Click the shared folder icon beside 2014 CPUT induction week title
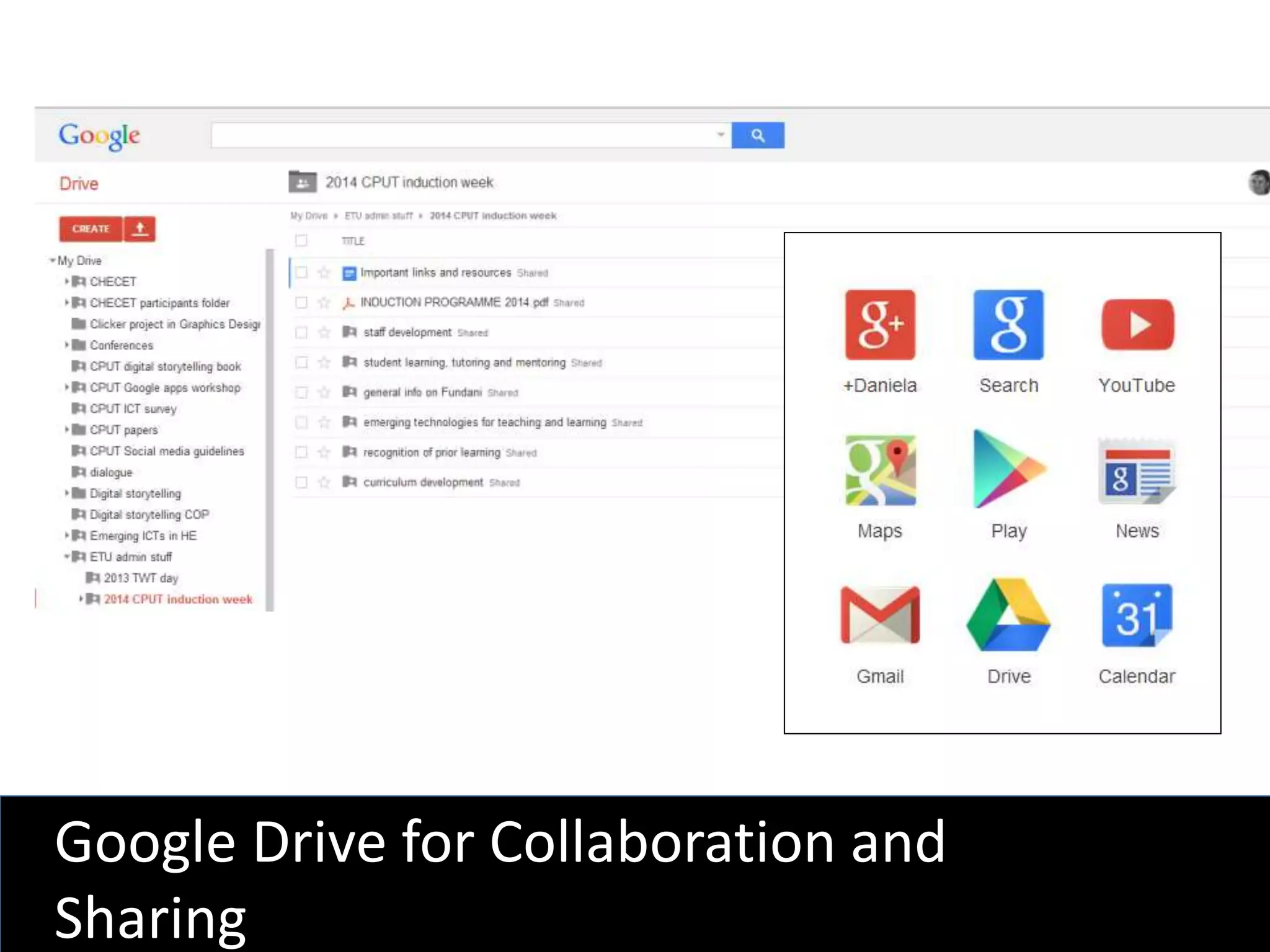The width and height of the screenshot is (1270, 952). pos(303,182)
